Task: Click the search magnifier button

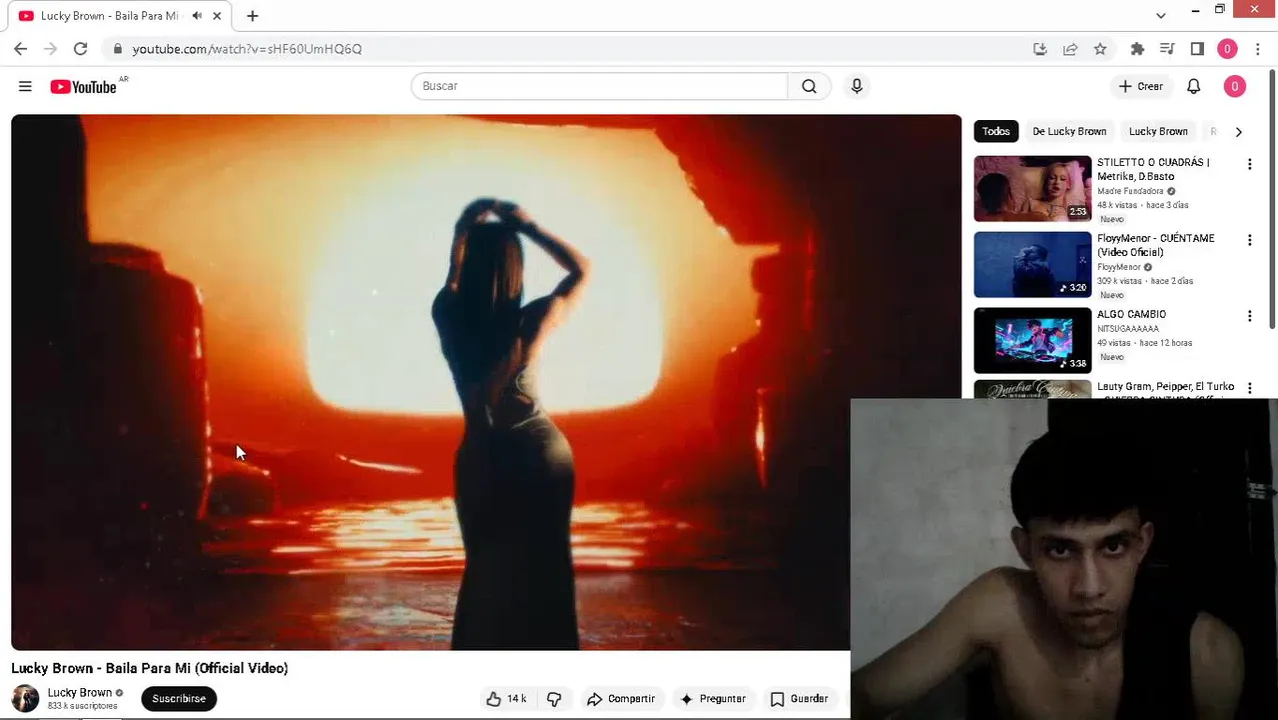Action: click(809, 86)
